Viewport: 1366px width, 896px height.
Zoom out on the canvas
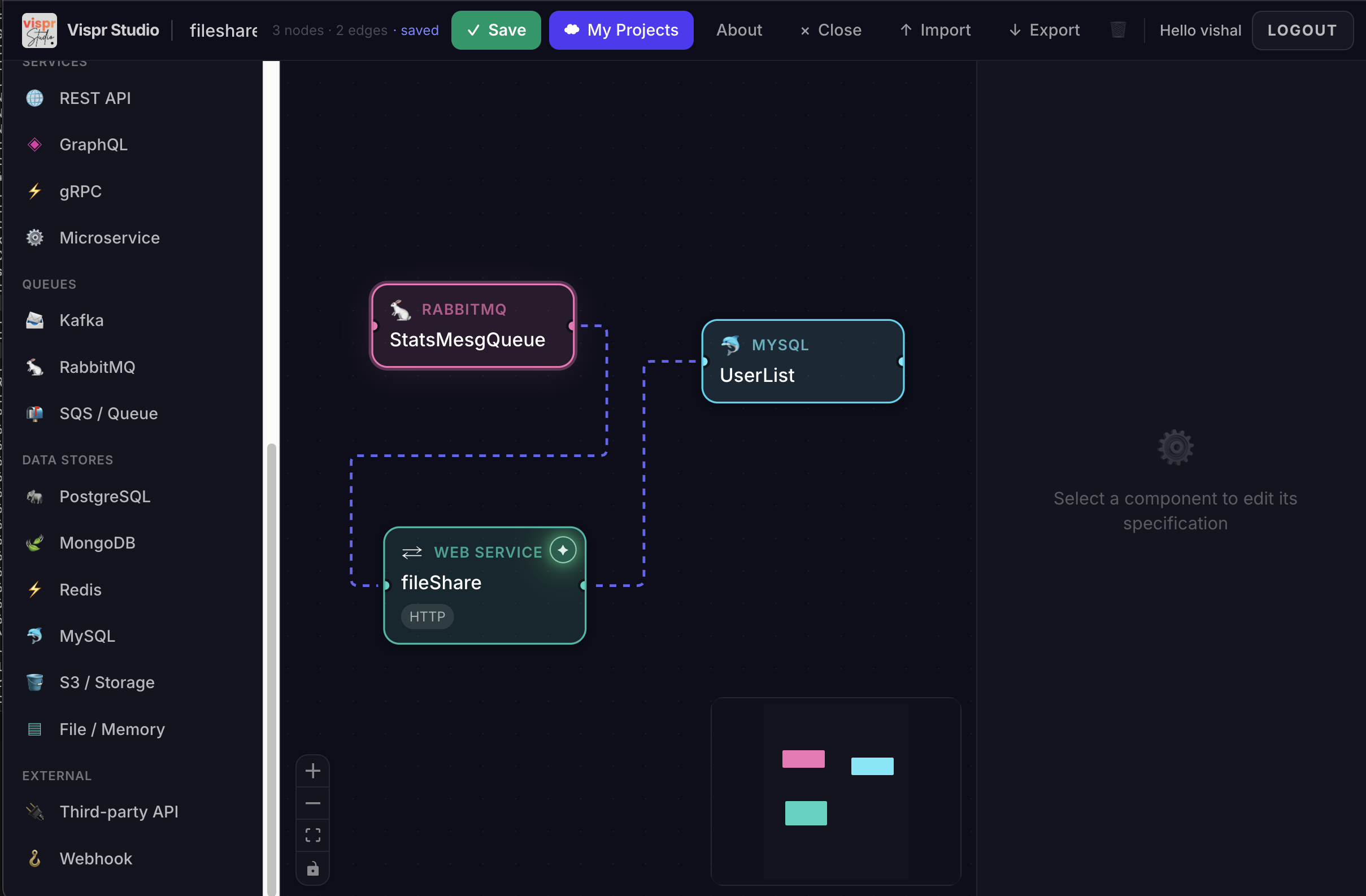click(313, 803)
